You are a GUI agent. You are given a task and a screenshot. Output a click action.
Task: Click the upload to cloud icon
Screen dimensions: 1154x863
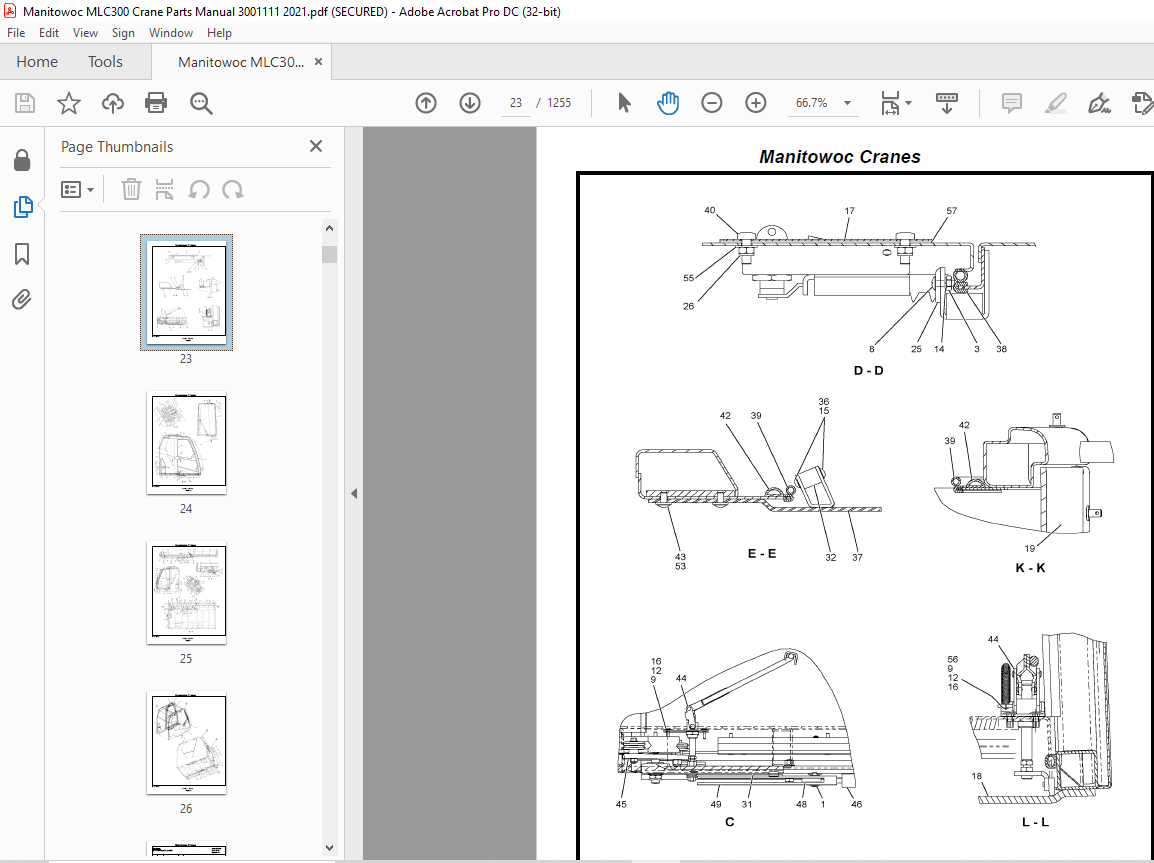[113, 103]
